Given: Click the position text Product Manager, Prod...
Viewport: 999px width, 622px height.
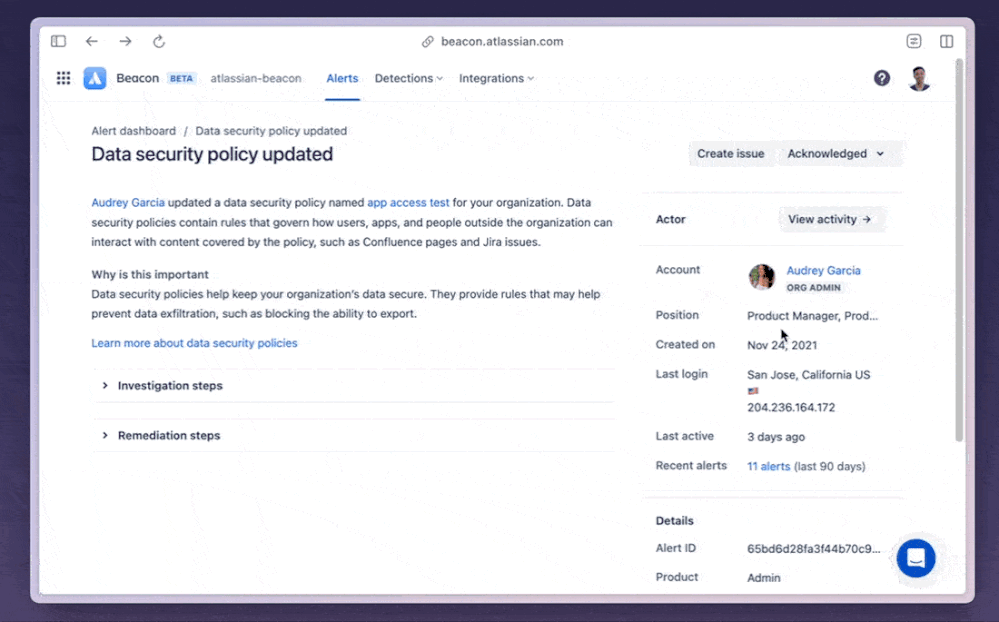Looking at the screenshot, I should [812, 316].
